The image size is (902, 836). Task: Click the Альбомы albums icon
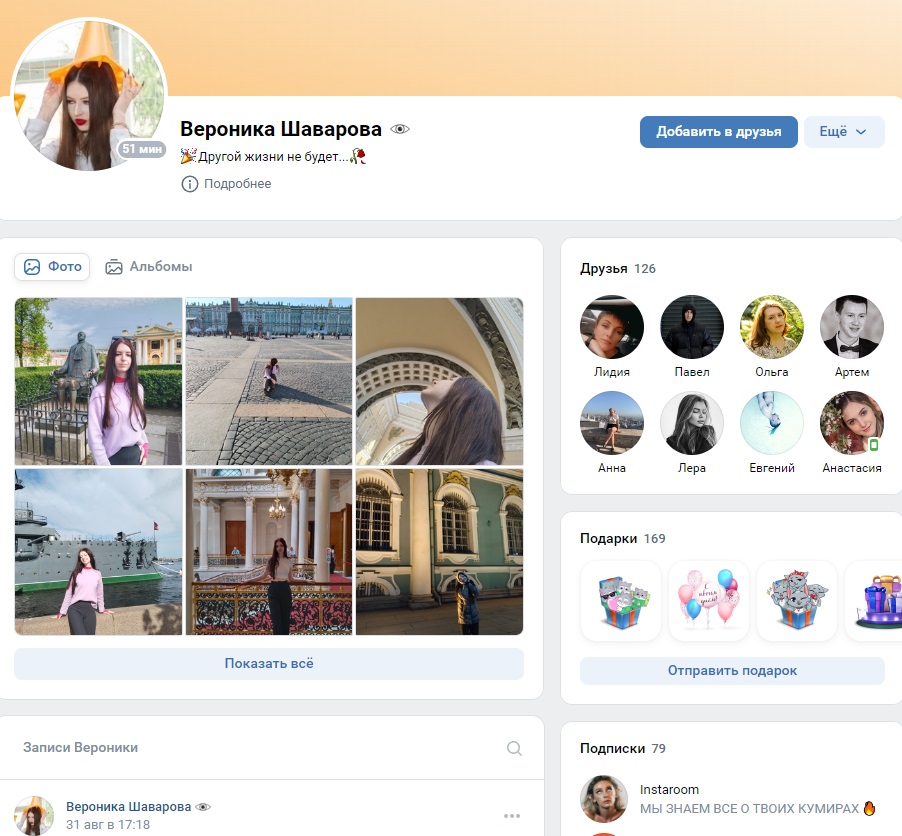(x=114, y=267)
